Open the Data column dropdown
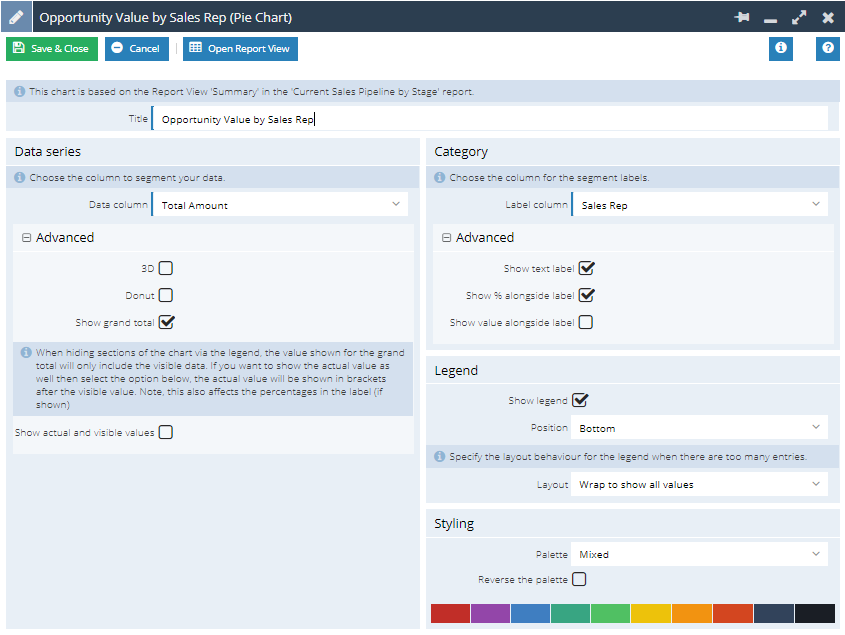Image resolution: width=845 pixels, height=635 pixels. 280,205
